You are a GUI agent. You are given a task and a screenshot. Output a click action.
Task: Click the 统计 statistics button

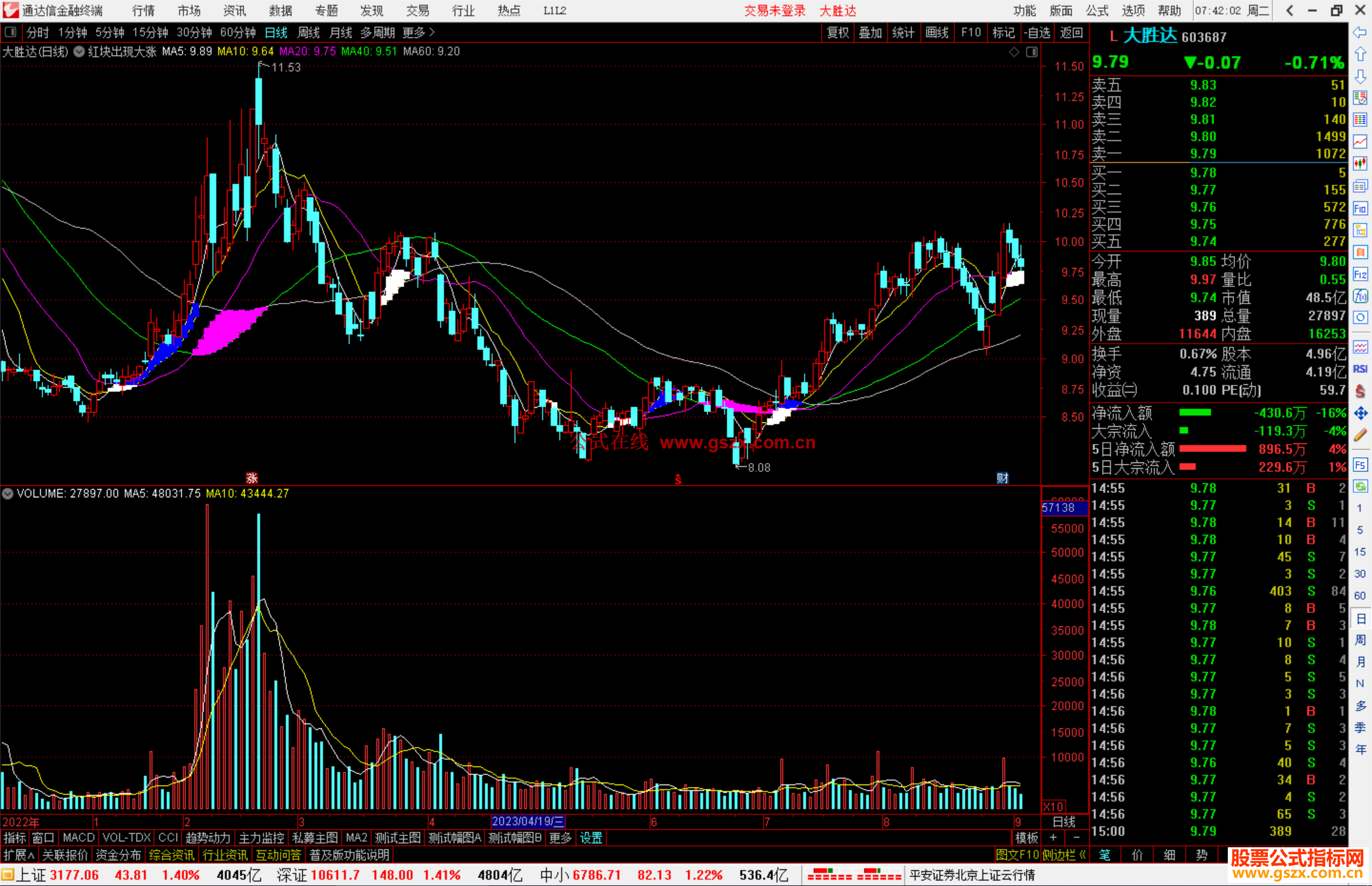click(x=903, y=32)
